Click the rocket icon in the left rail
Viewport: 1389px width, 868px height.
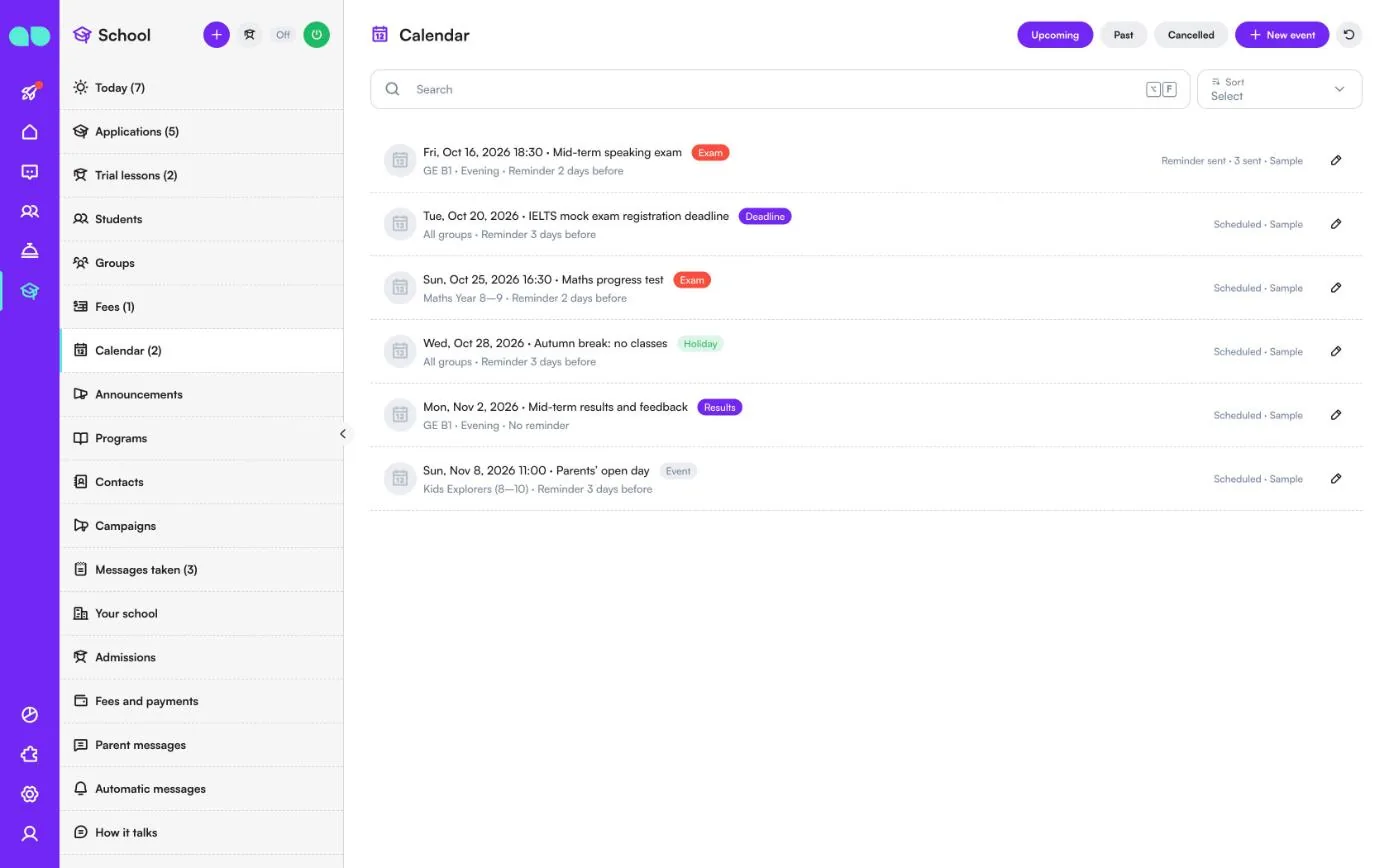[x=30, y=92]
